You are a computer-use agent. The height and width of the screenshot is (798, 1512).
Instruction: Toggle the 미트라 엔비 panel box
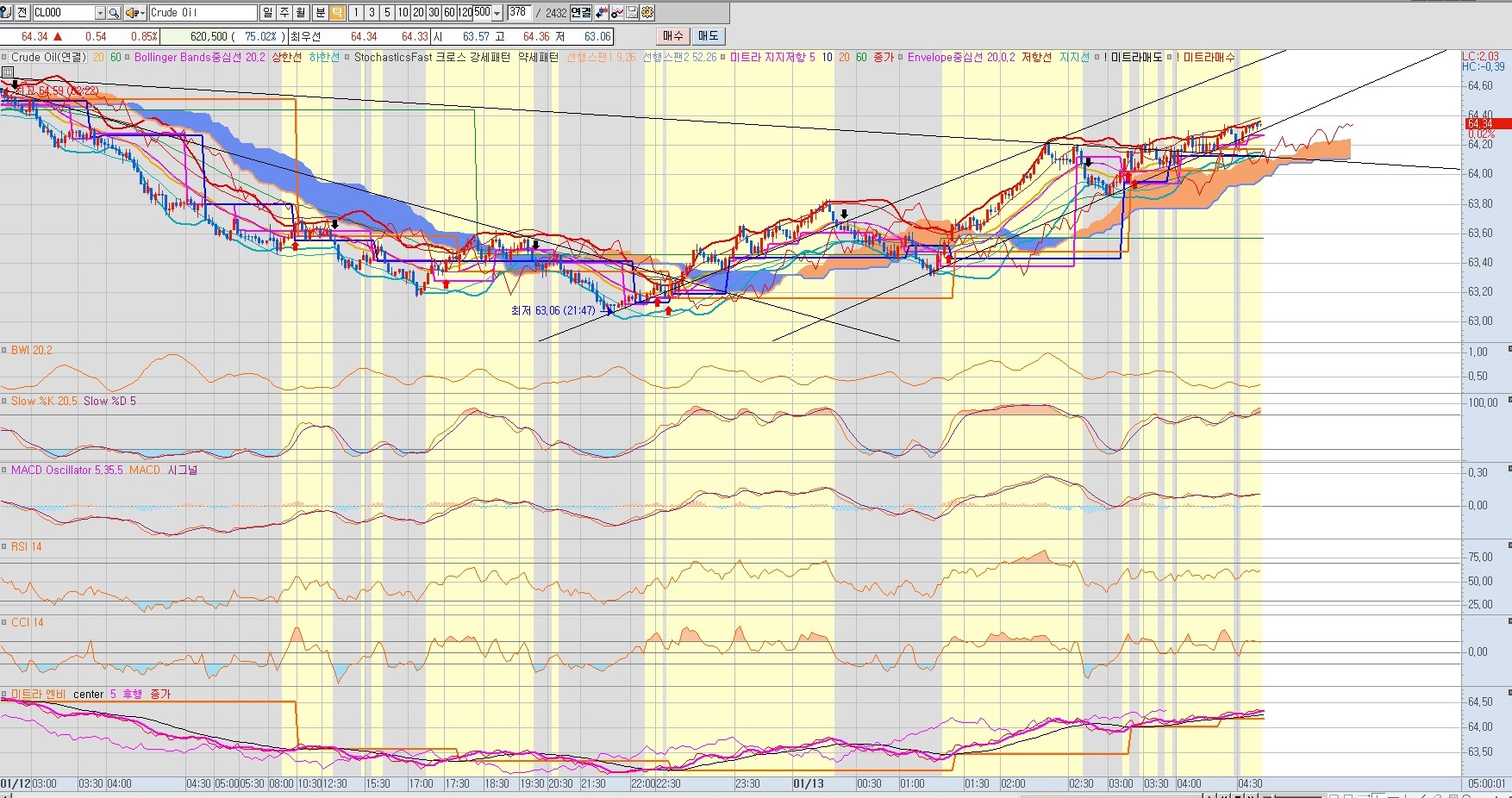[4, 694]
